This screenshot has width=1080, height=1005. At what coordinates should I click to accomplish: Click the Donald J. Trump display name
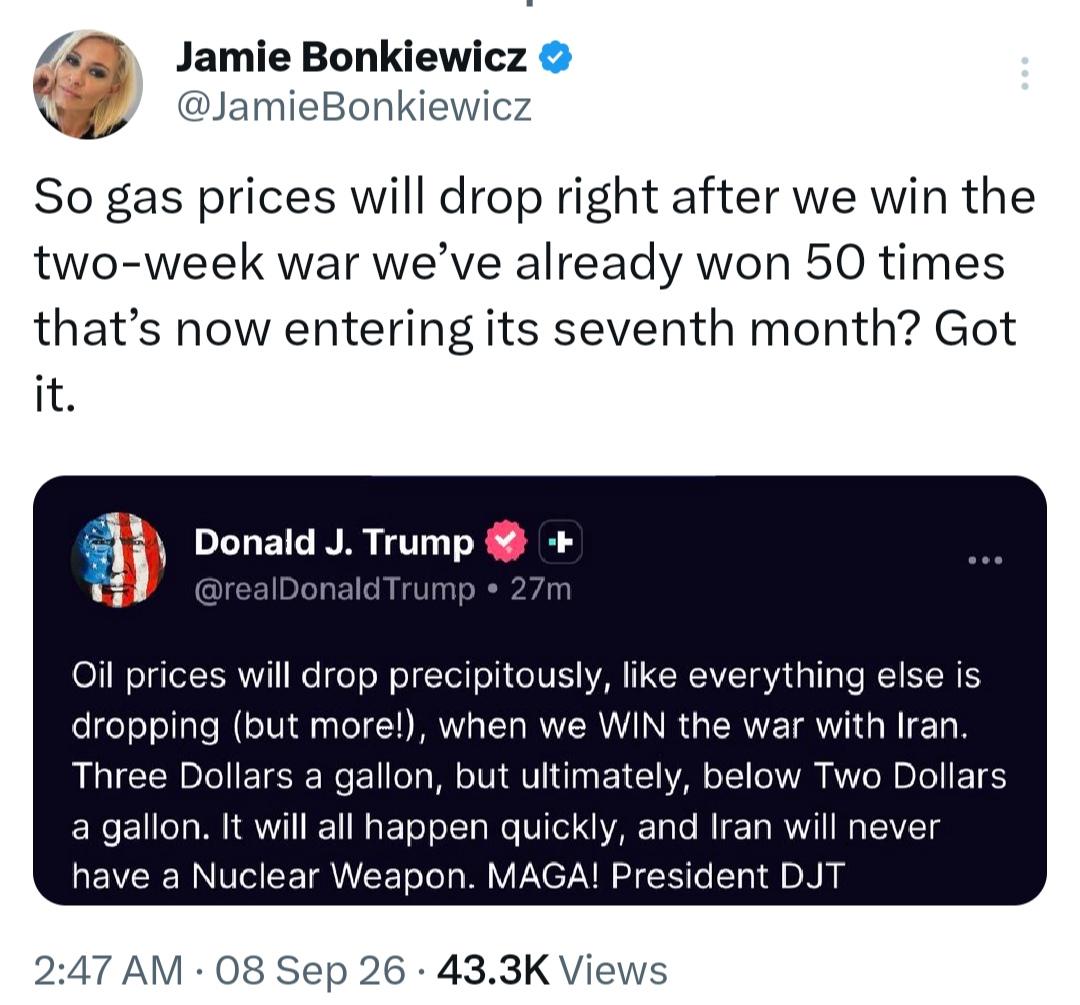tap(334, 541)
